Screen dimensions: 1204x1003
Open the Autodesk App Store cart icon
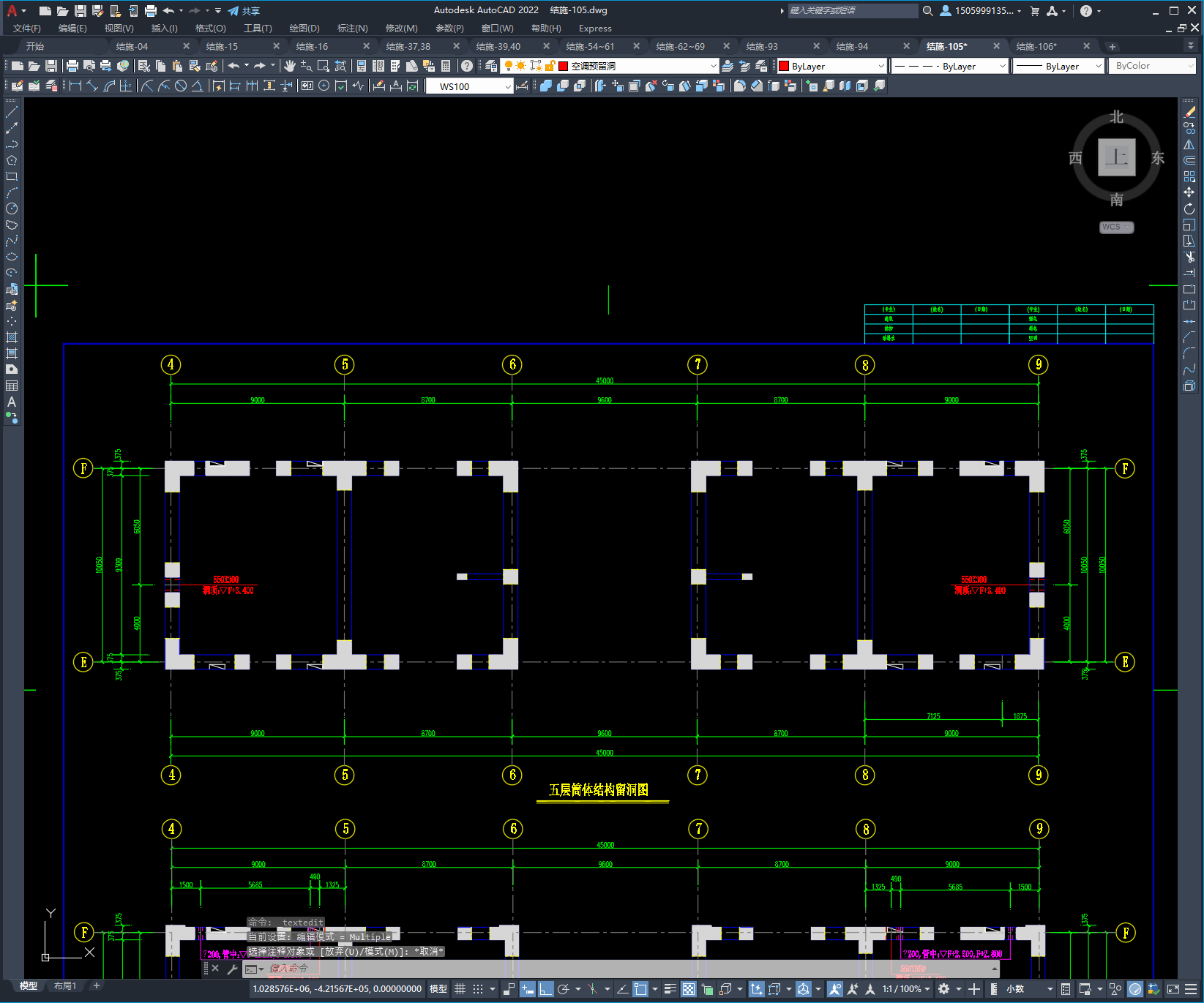pos(1035,11)
